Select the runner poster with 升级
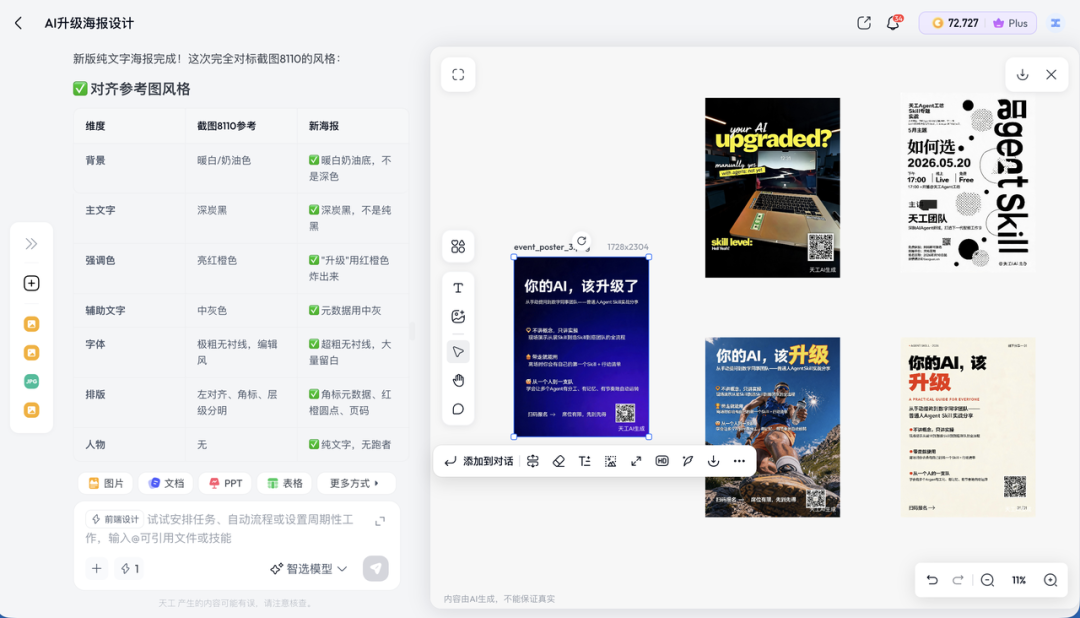The image size is (1080, 618). [x=772, y=427]
